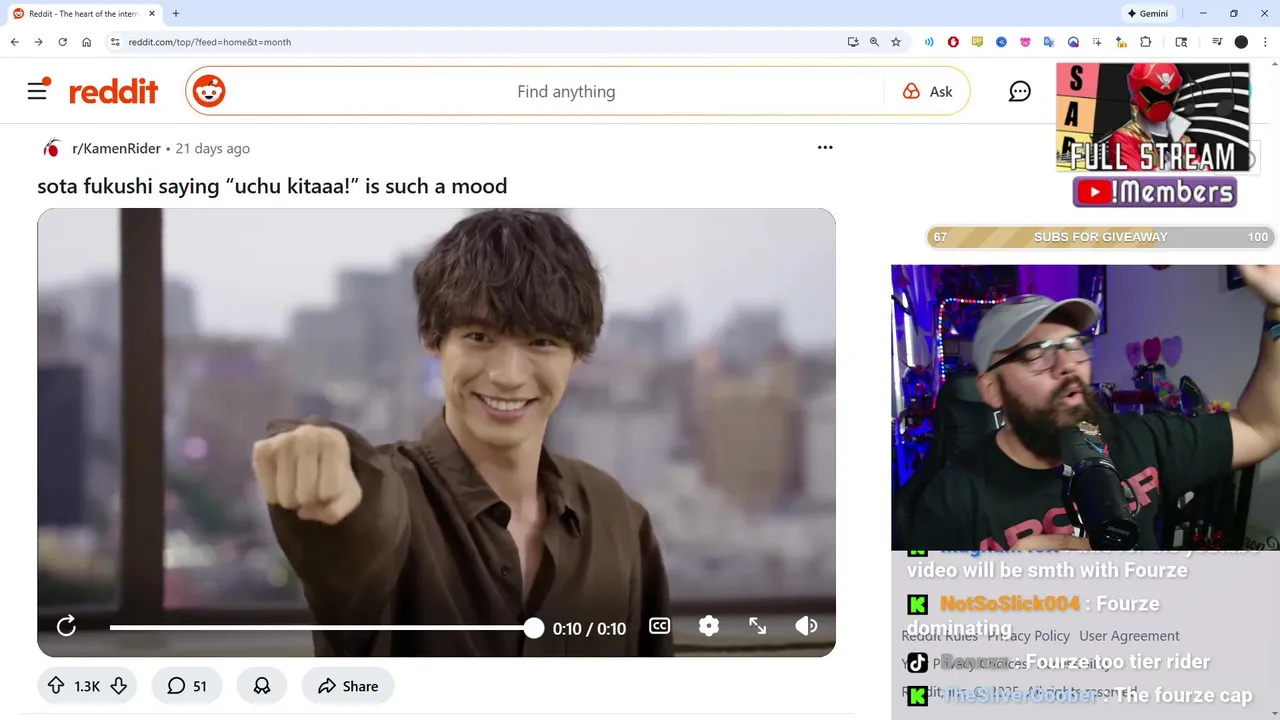
Task: Open site information icon in address bar
Action: [115, 42]
